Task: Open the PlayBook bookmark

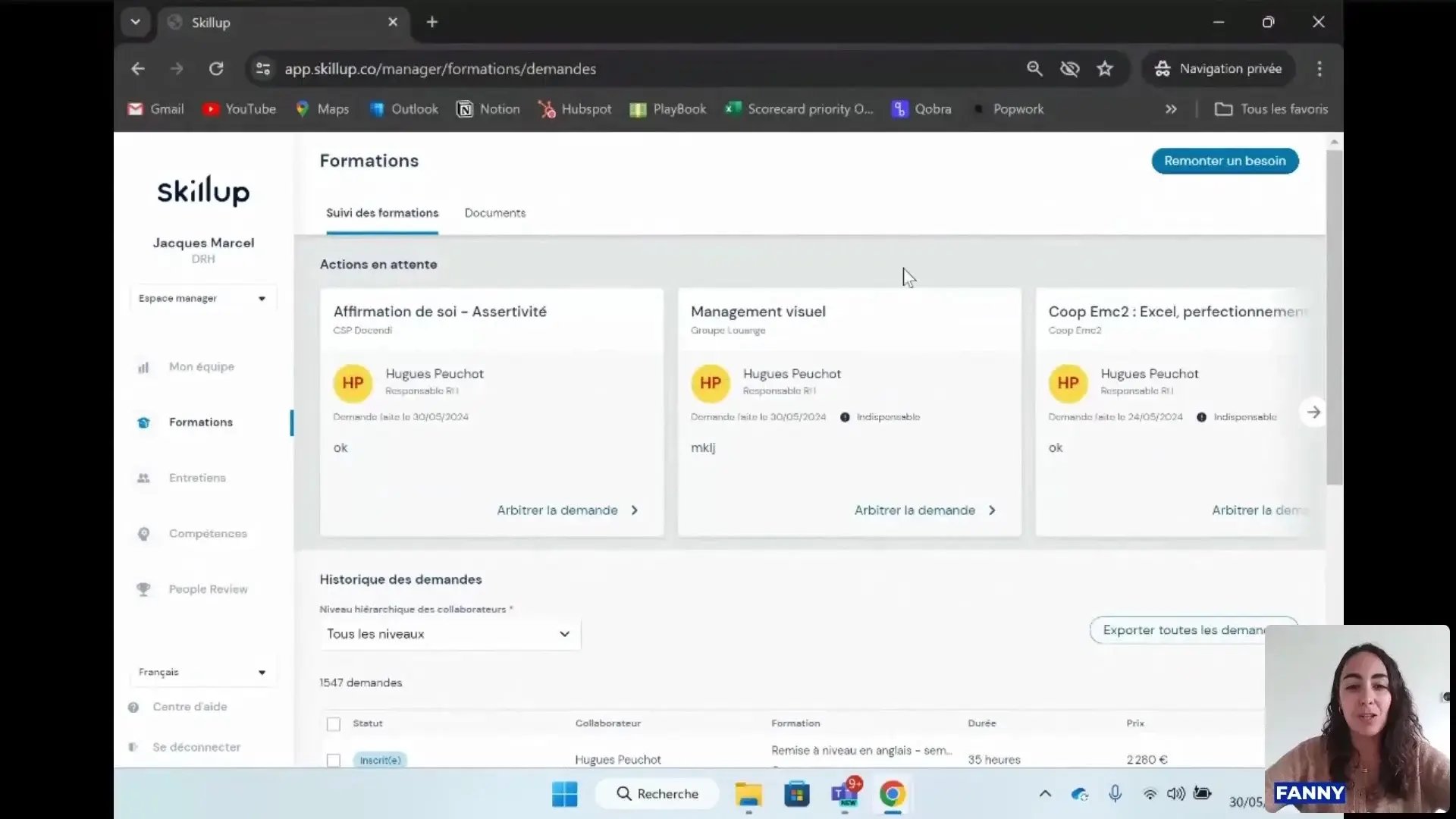Action: click(668, 109)
